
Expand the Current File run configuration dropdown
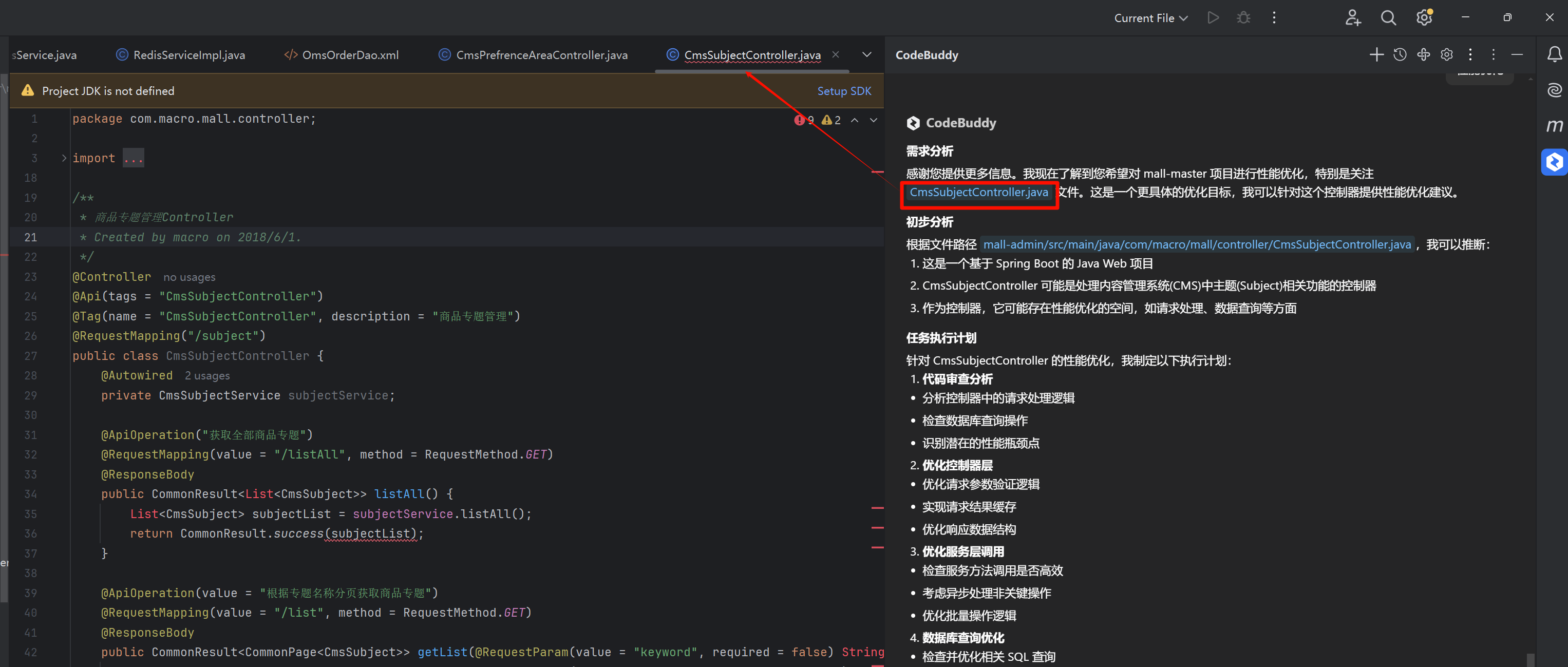[x=1150, y=18]
